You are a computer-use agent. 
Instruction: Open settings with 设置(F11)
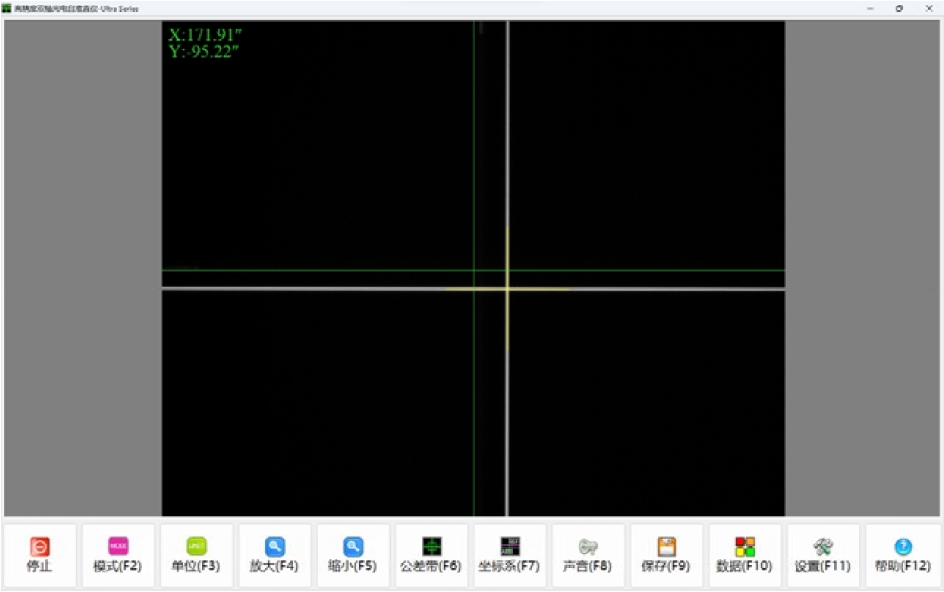click(823, 555)
